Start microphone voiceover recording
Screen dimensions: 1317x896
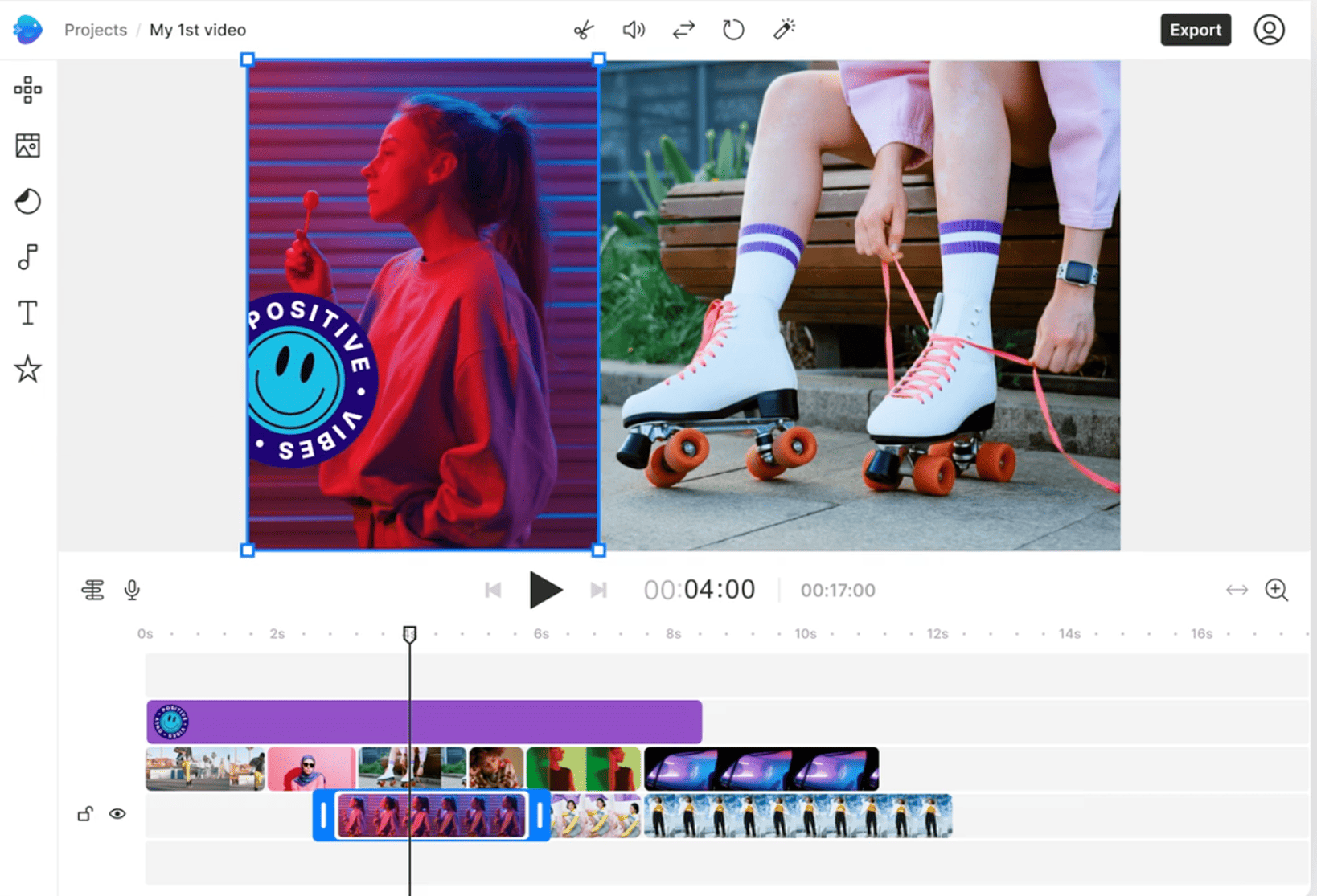click(132, 591)
